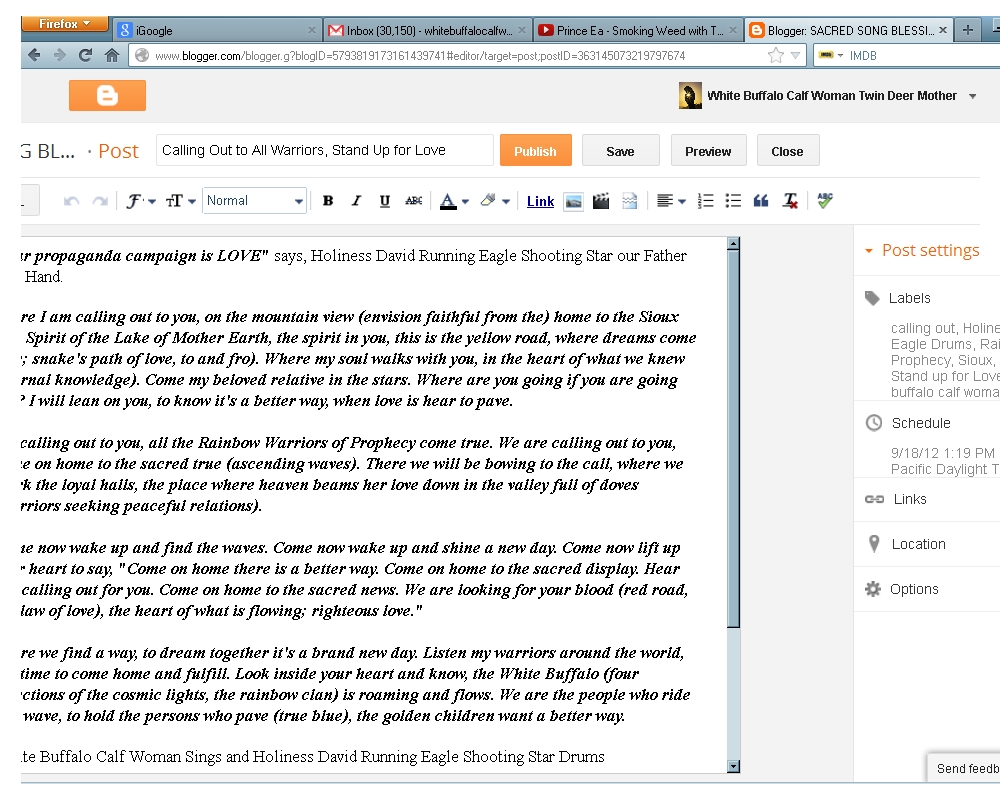The width and height of the screenshot is (1000, 800).
Task: Open the Labels setting
Action: [x=909, y=298]
